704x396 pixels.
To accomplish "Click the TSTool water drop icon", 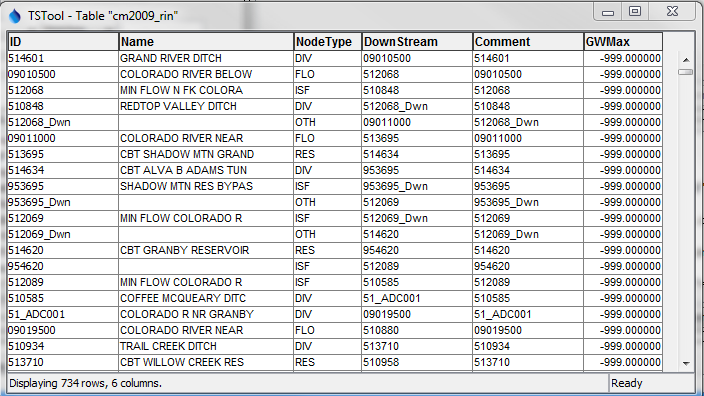I will pos(15,16).
